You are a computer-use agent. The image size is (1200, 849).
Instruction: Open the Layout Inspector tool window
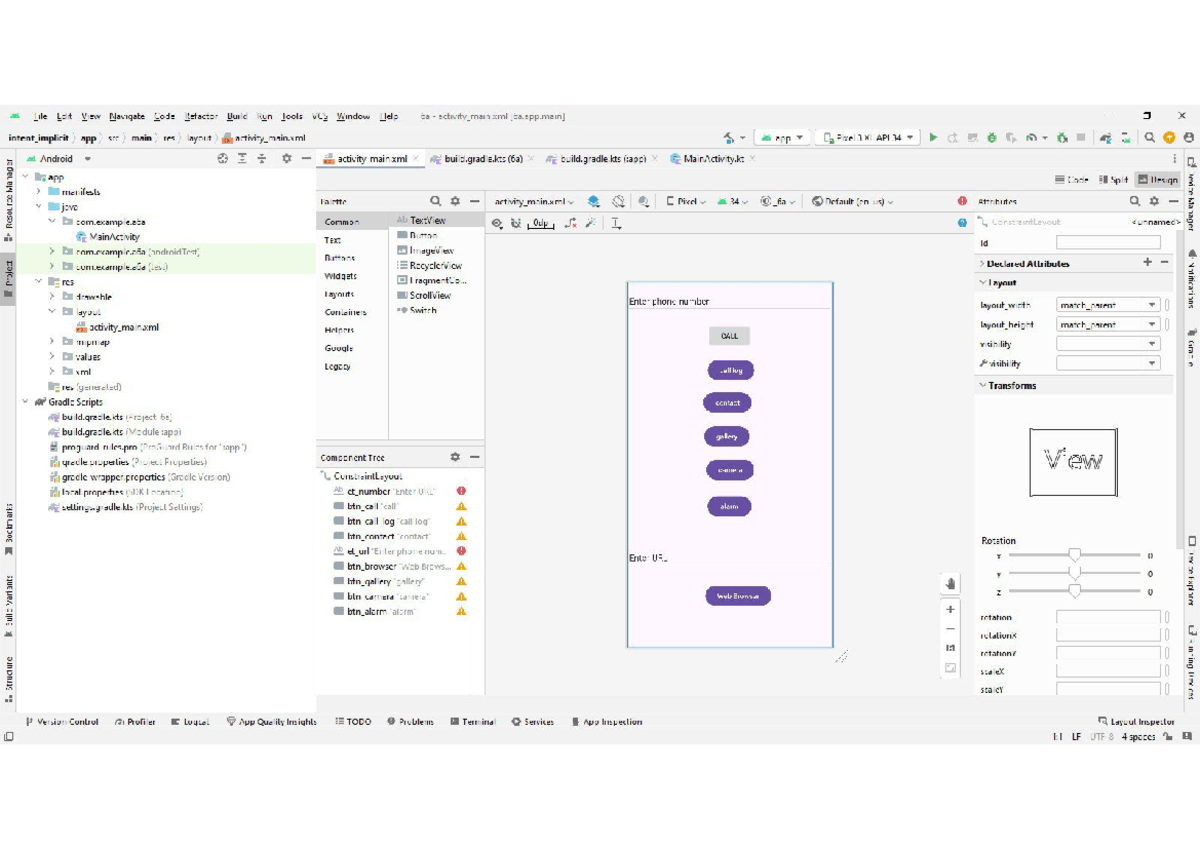point(1136,721)
